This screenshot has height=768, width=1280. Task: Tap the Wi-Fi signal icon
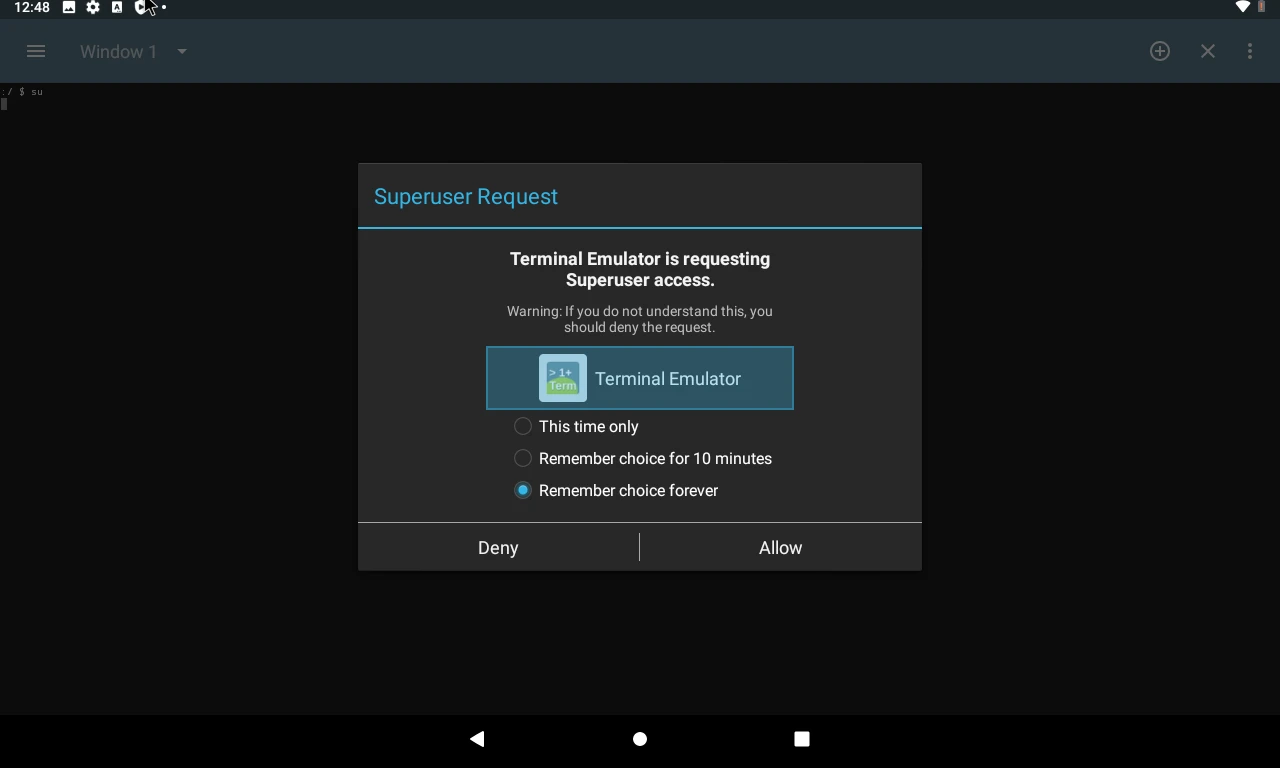(1243, 7)
